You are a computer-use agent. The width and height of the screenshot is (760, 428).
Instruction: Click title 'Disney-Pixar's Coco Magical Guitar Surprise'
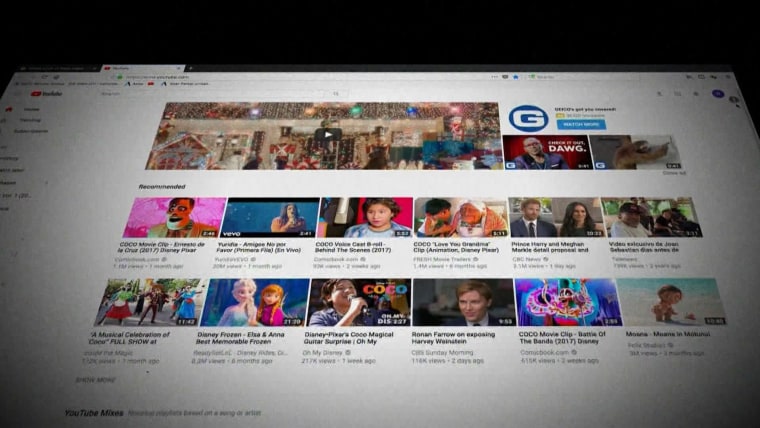[x=348, y=338]
